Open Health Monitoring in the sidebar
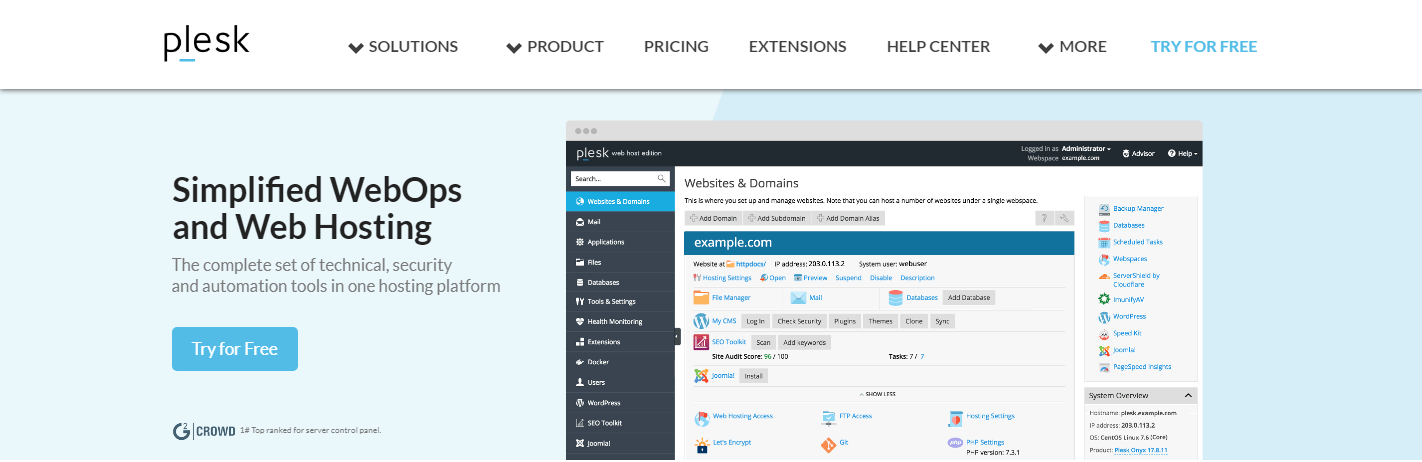 coord(620,321)
